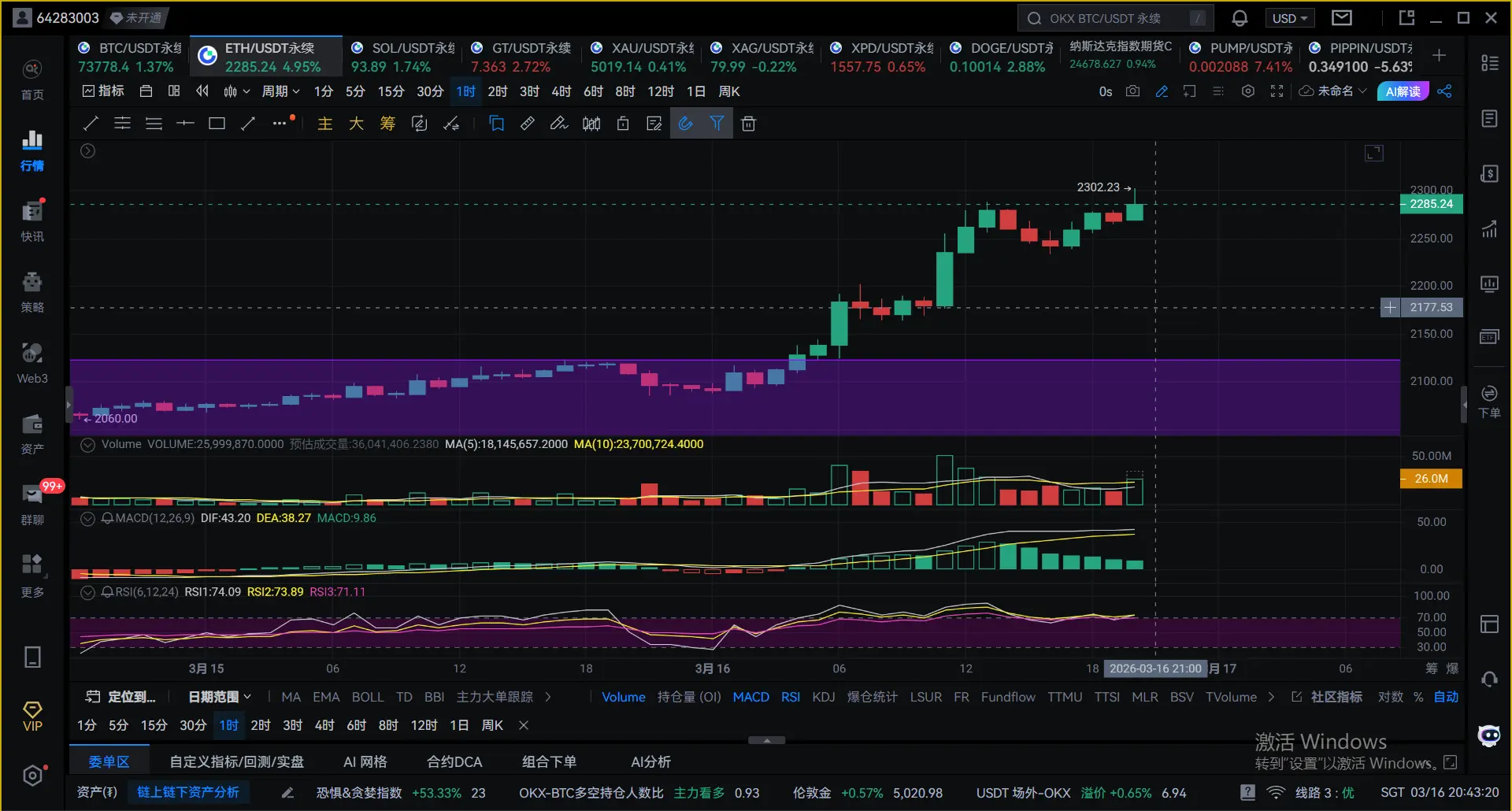Image resolution: width=1512 pixels, height=811 pixels.
Task: Enter fullscreen chart mode
Action: pyautogui.click(x=1277, y=91)
